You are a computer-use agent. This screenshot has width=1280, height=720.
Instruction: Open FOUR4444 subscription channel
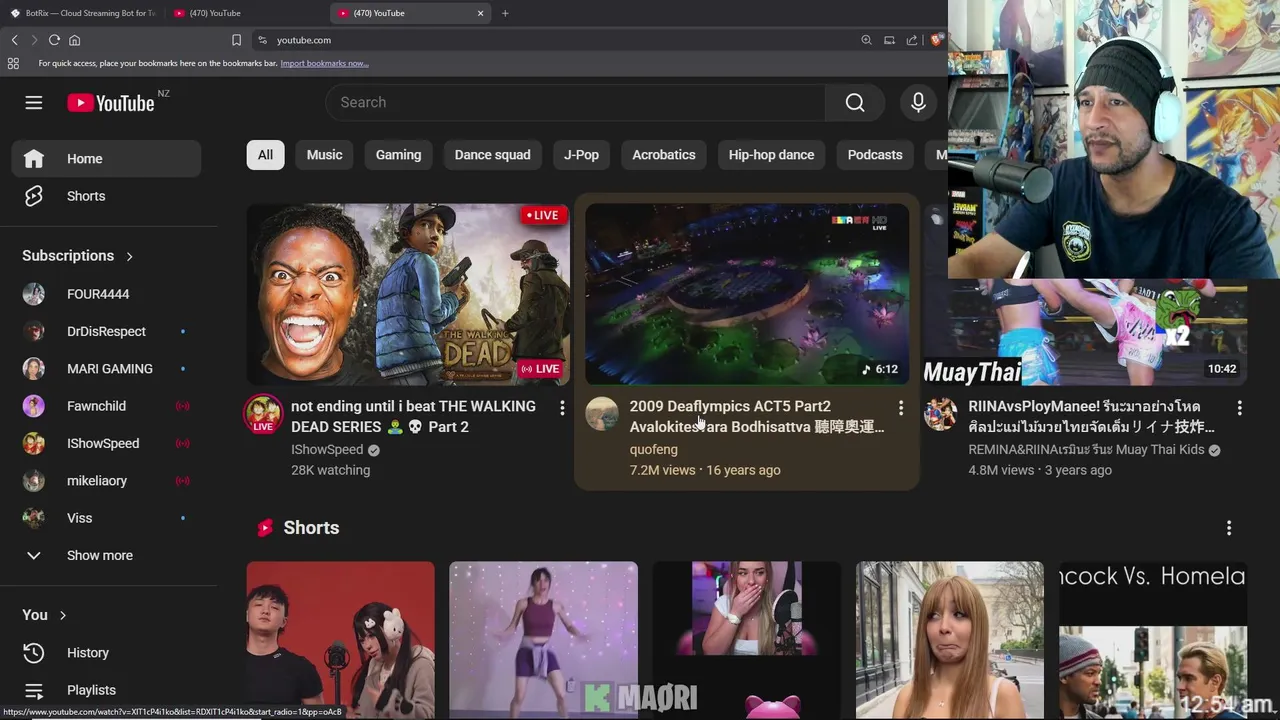point(106,294)
